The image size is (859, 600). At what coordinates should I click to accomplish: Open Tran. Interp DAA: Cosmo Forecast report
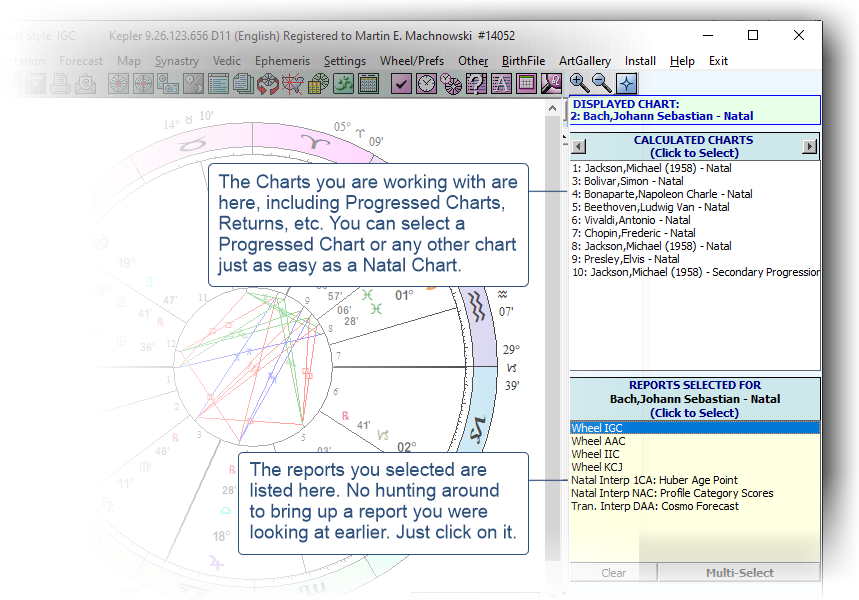click(655, 506)
